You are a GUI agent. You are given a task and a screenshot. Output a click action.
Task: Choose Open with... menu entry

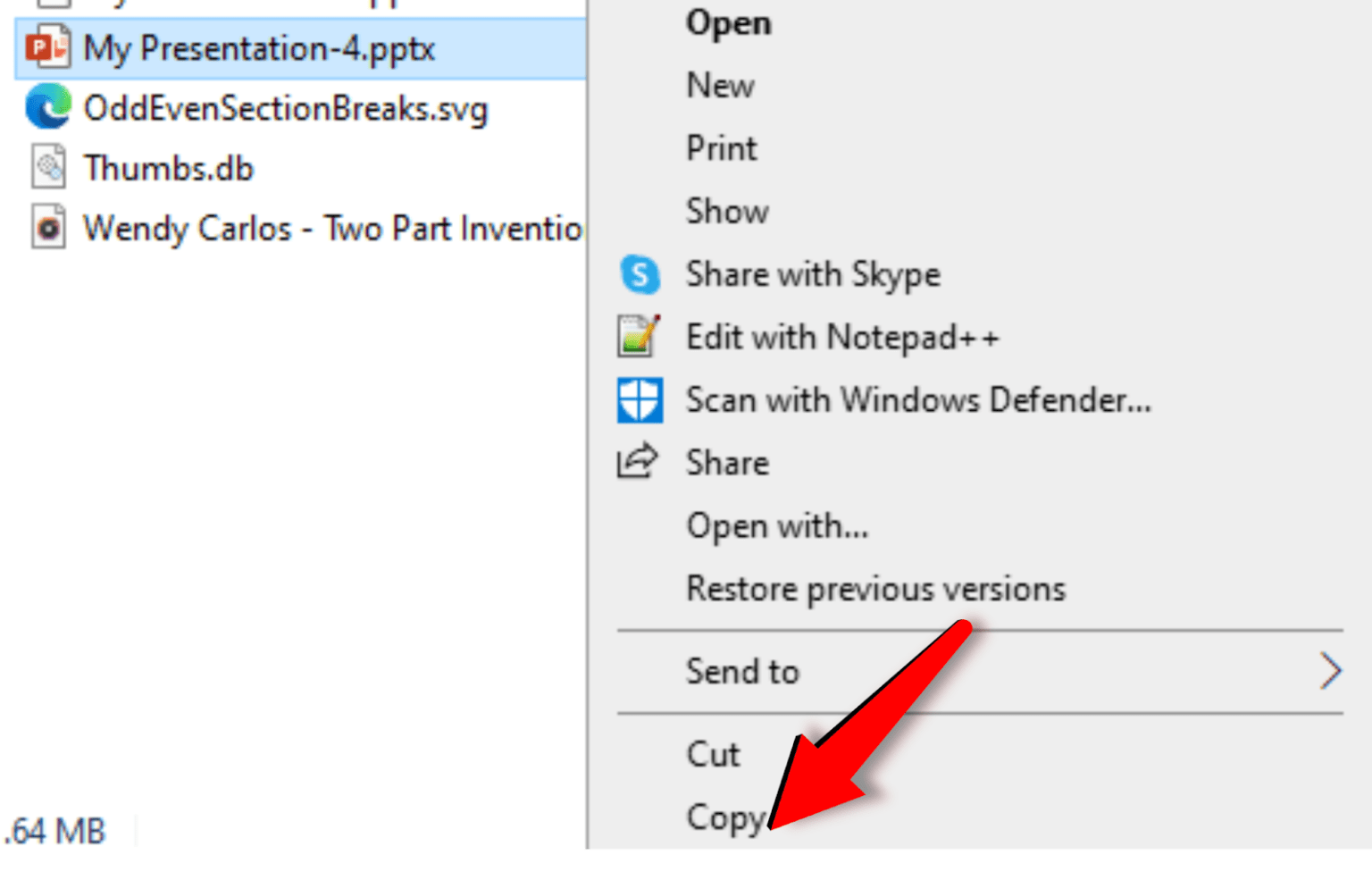(x=777, y=526)
